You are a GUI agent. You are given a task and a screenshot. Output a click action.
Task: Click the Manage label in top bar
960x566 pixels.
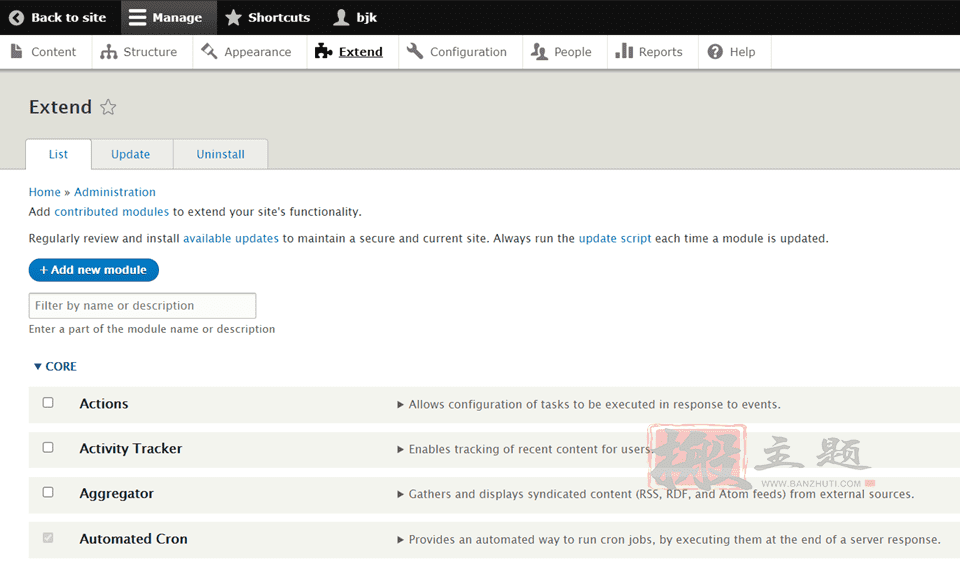click(177, 18)
